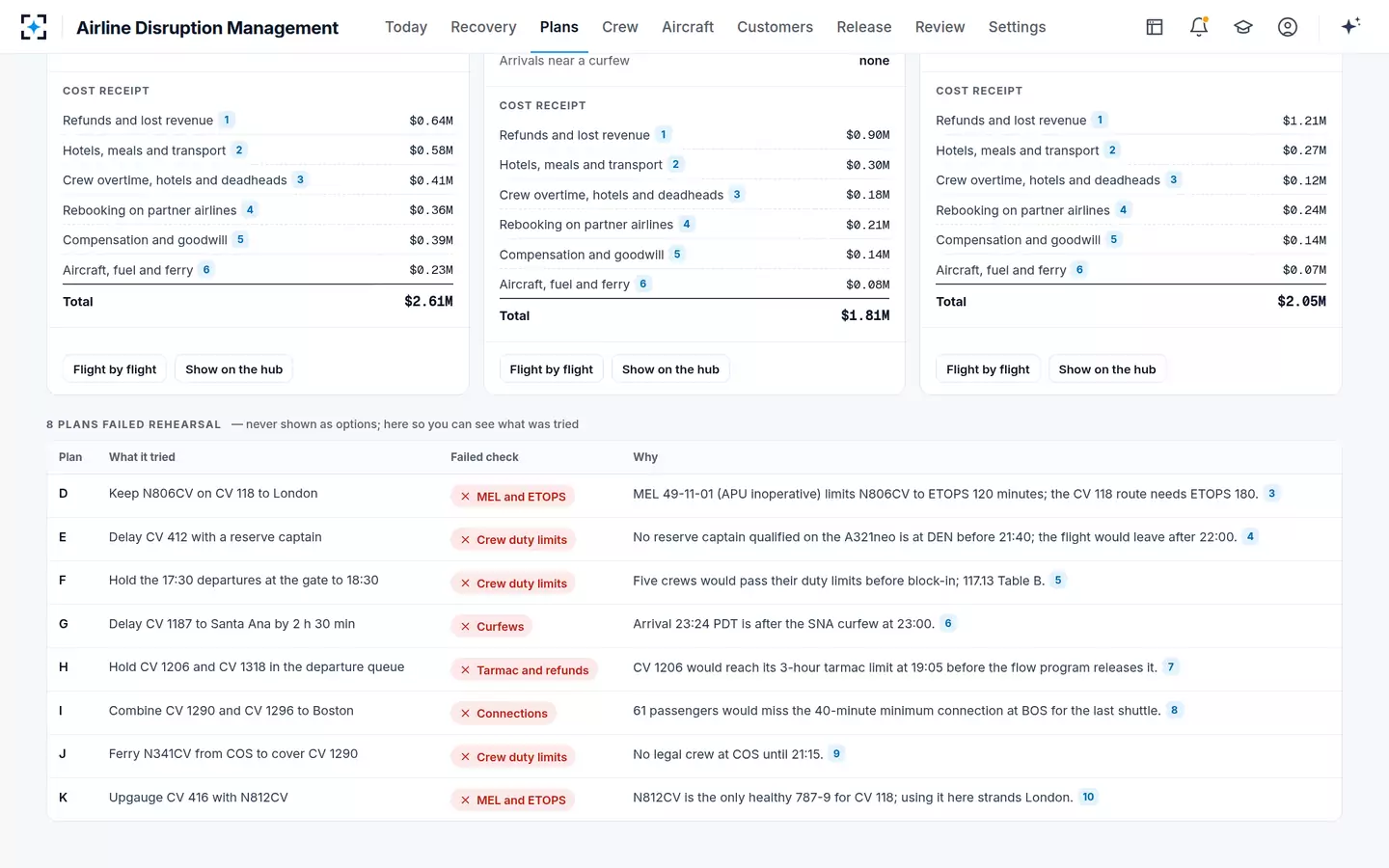Click the MEL and ETOPS chip for plan D
1389x868 pixels.
(512, 497)
